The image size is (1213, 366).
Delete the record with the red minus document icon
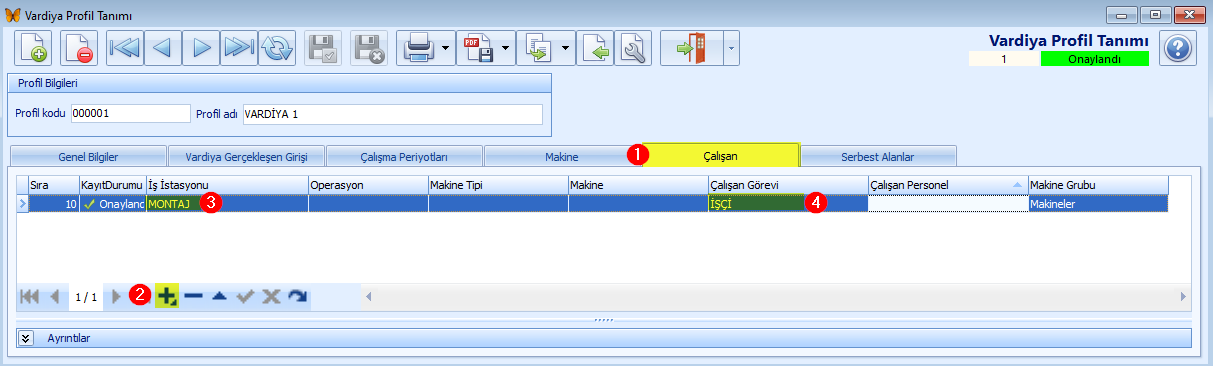tap(78, 48)
